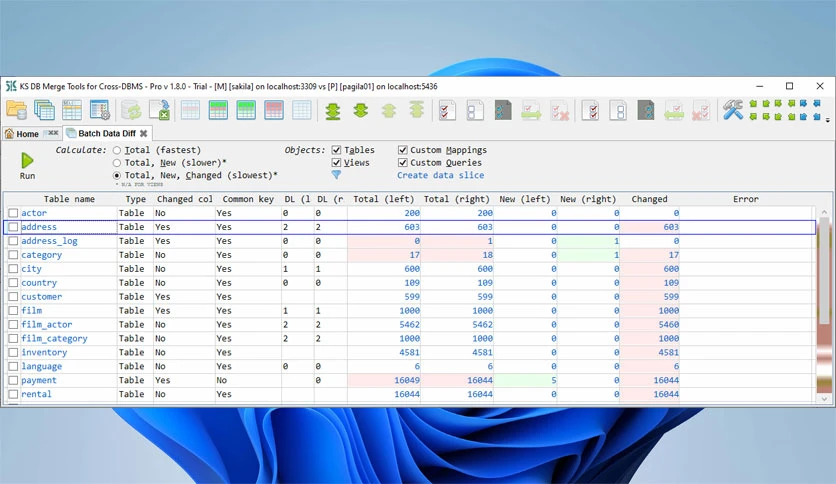Screen dimensions: 836x484
Task: Click the faded double-up arrow icon
Action: click(389, 110)
